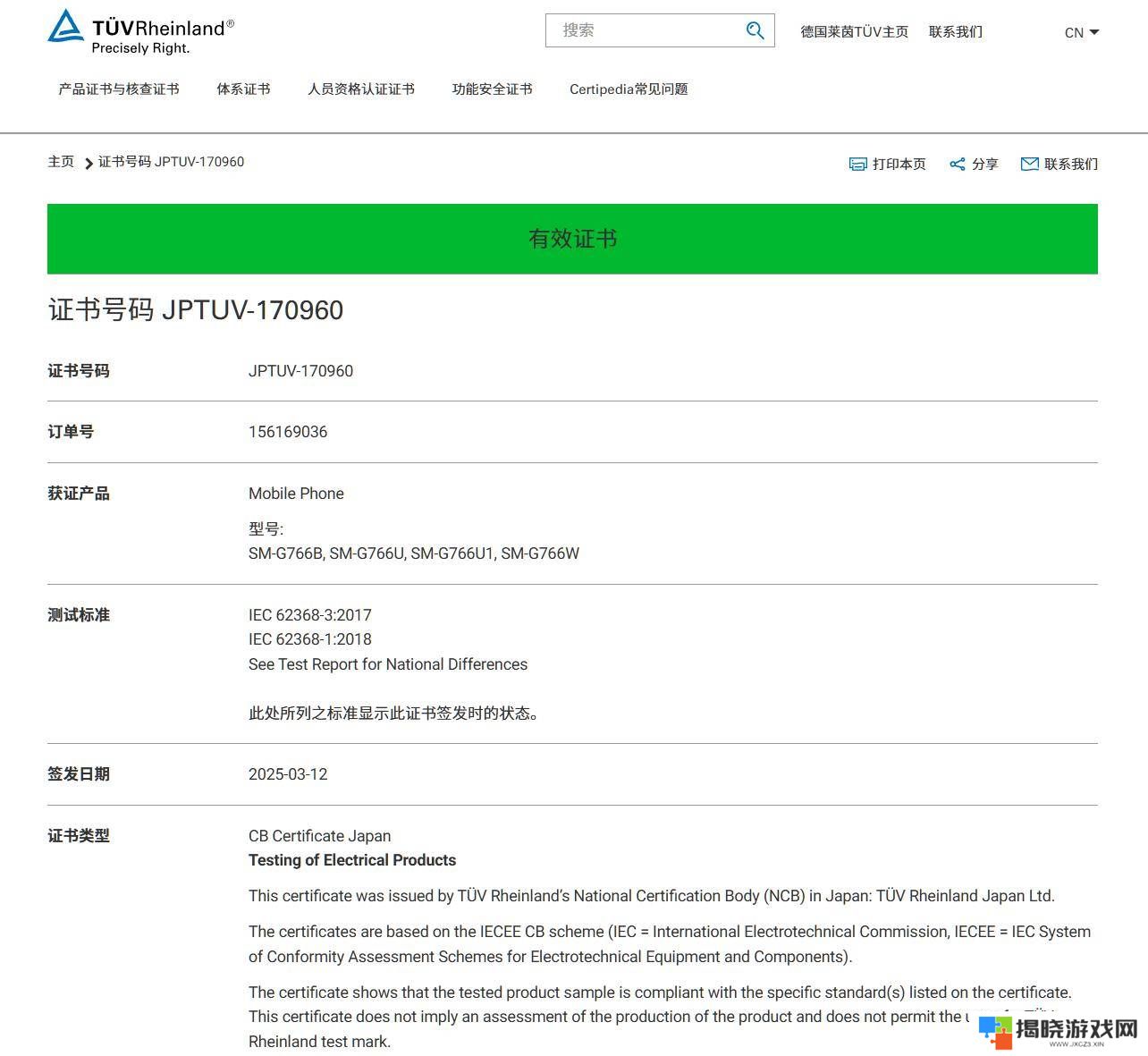Click 打印本页 link
The image size is (1148, 1056).
[x=899, y=164]
